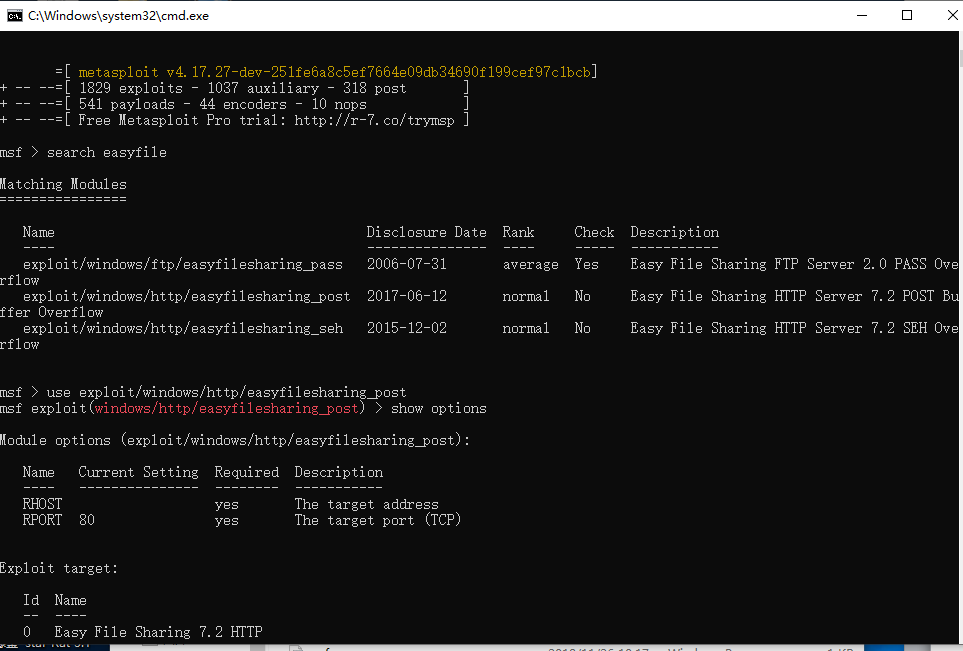Click 'yes' required value for RHOST
This screenshot has width=963, height=651.
[227, 504]
